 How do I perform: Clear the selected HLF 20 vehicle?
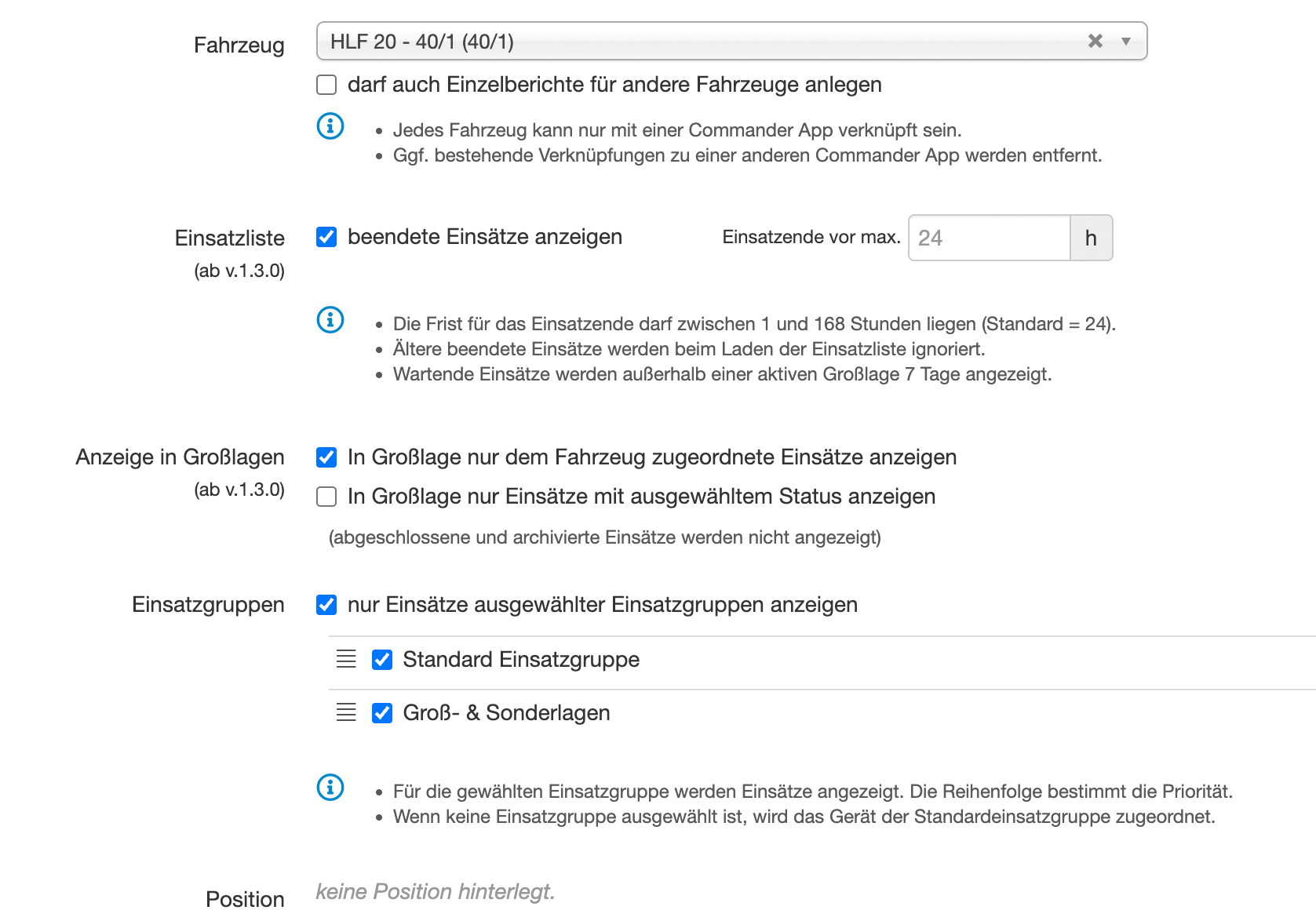coord(1095,42)
